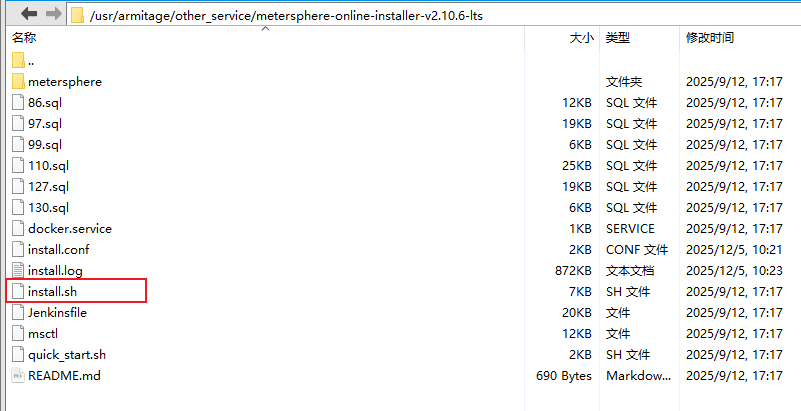Click the file name 99.sql

point(45,144)
